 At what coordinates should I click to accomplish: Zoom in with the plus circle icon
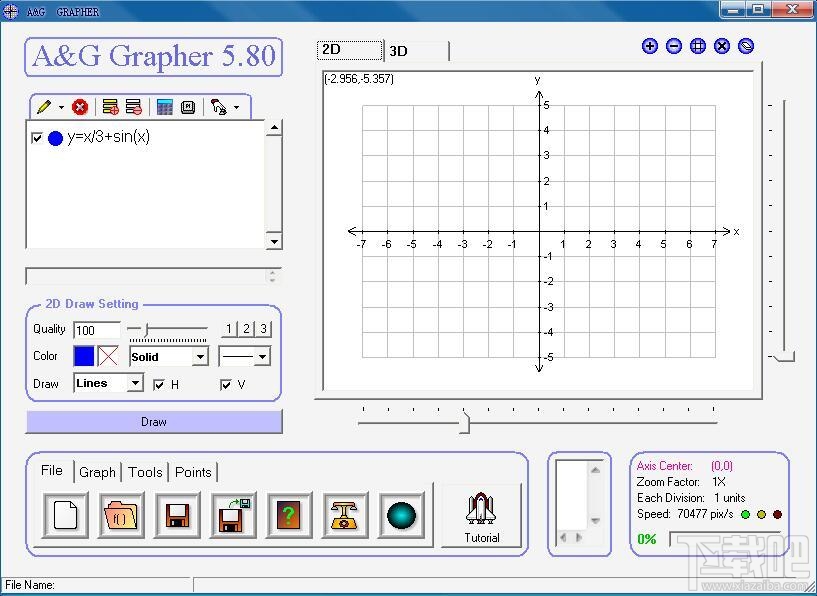tap(649, 46)
